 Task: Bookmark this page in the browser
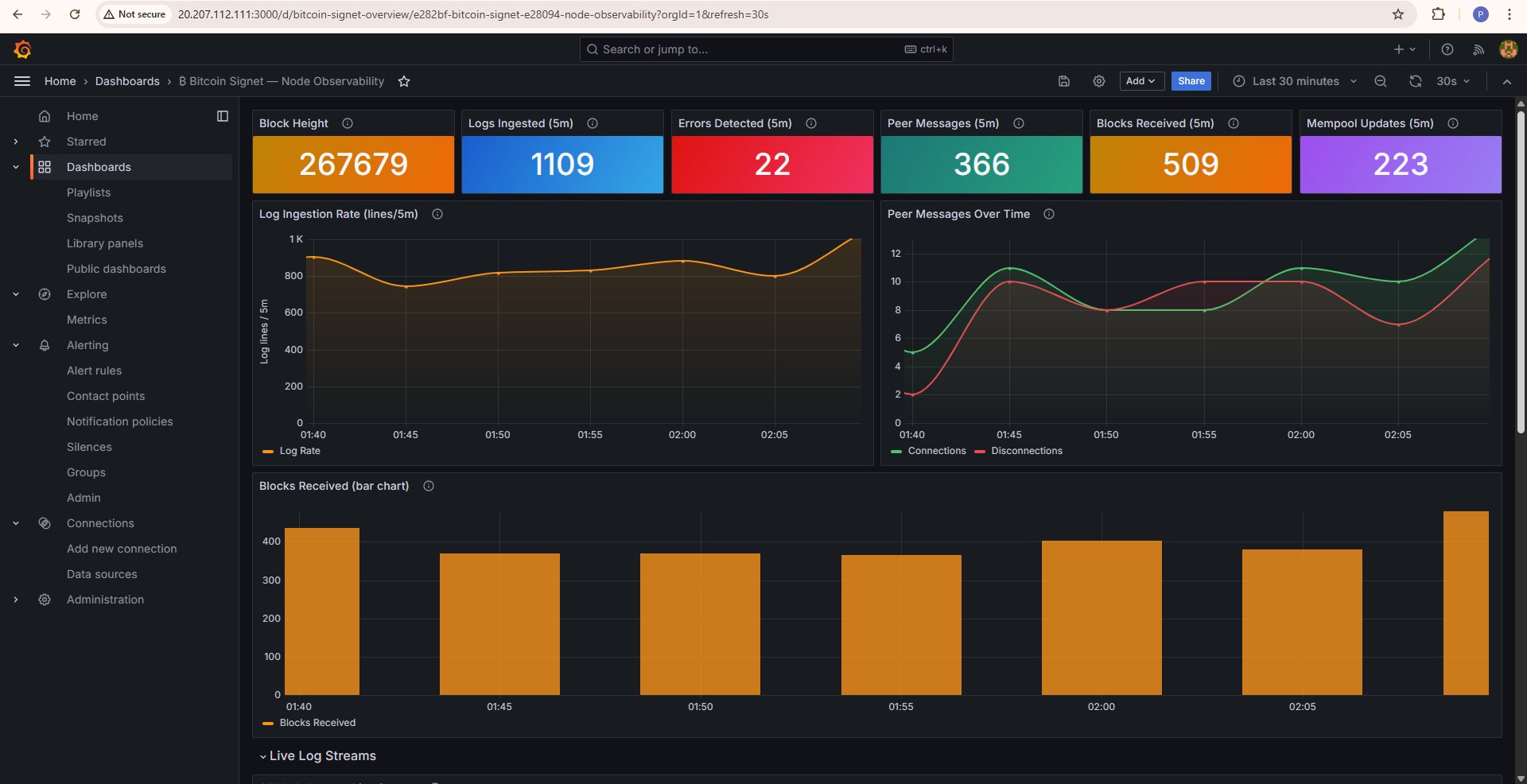click(1398, 14)
